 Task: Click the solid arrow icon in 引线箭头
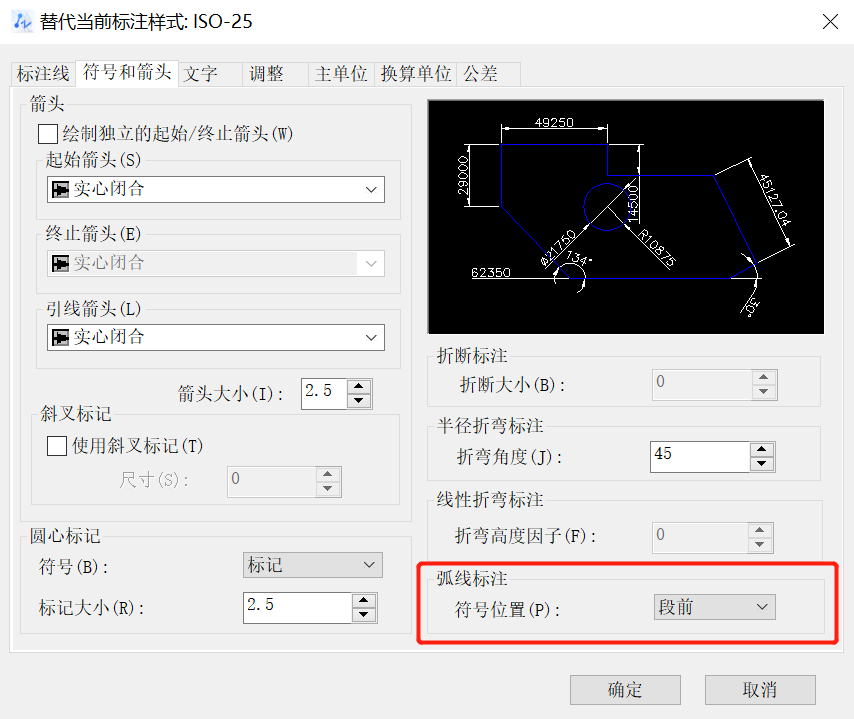[60, 338]
